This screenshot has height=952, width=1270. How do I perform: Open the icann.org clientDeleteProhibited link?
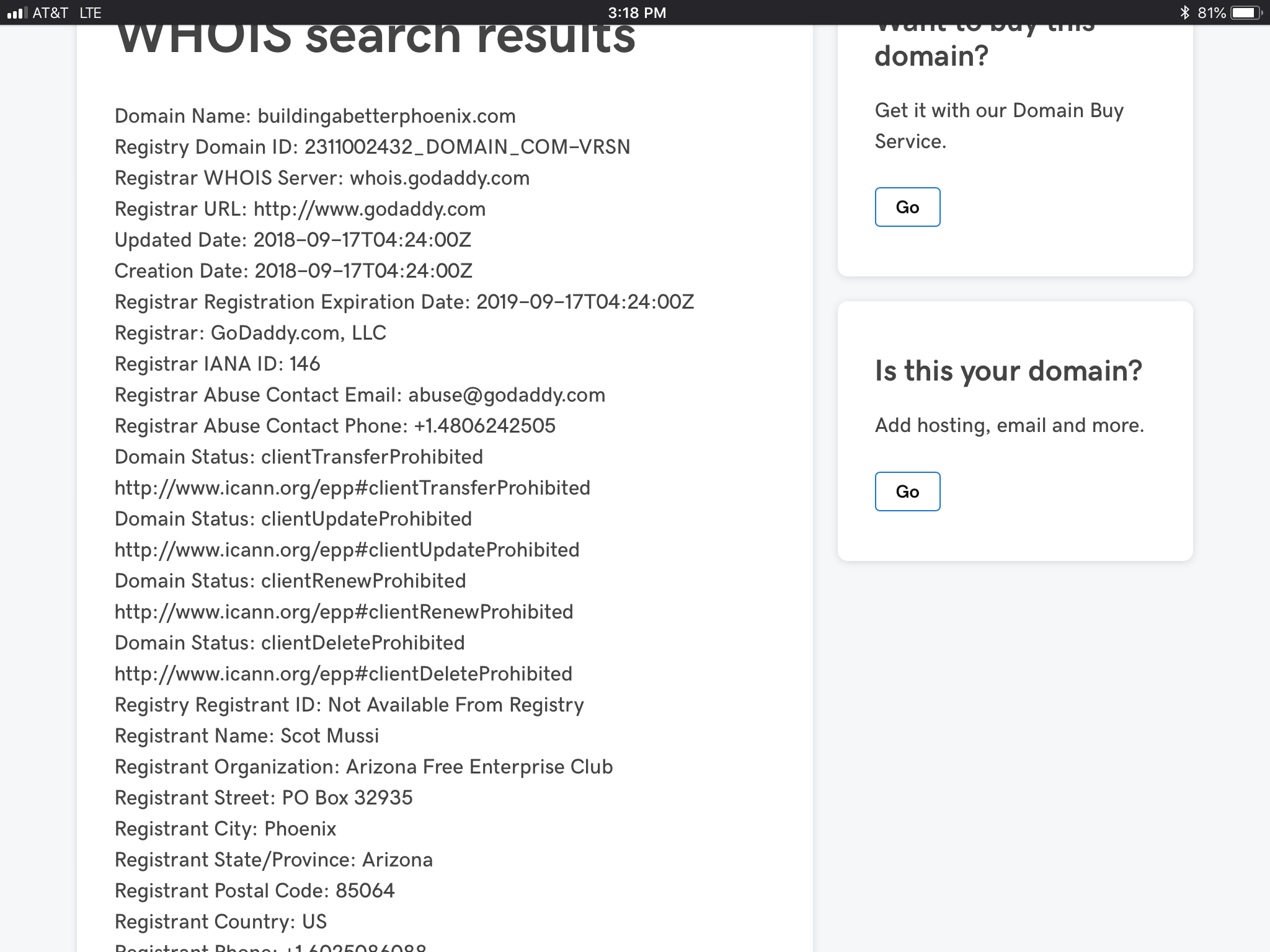(x=343, y=674)
